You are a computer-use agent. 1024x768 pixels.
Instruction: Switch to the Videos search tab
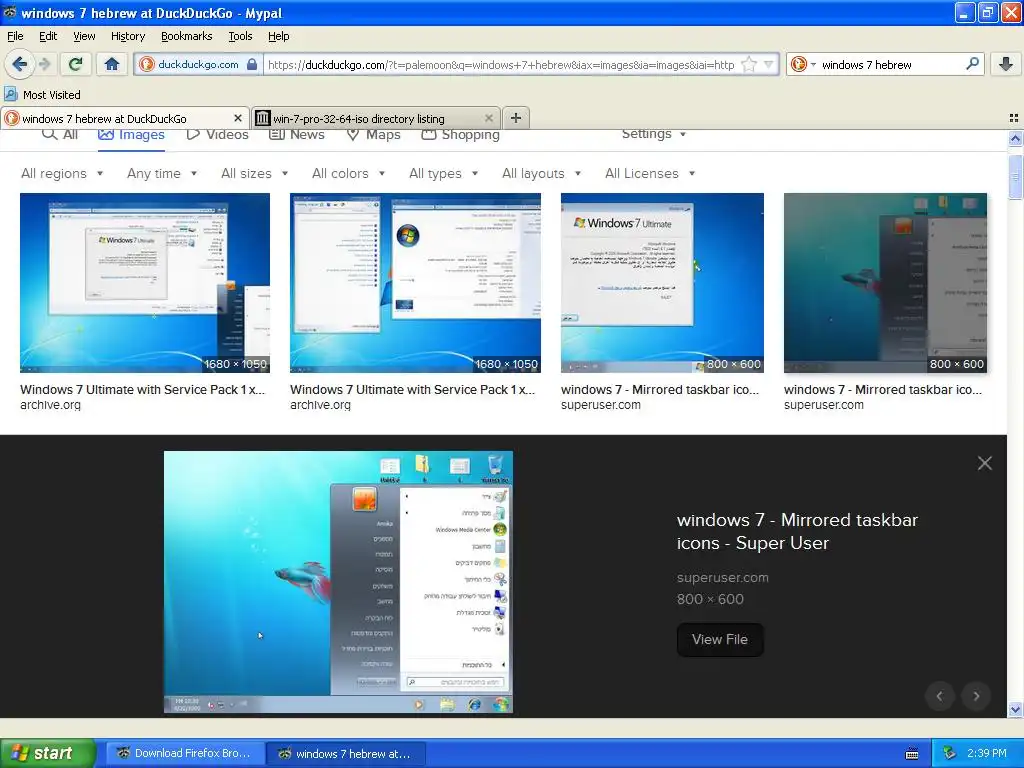(x=217, y=135)
